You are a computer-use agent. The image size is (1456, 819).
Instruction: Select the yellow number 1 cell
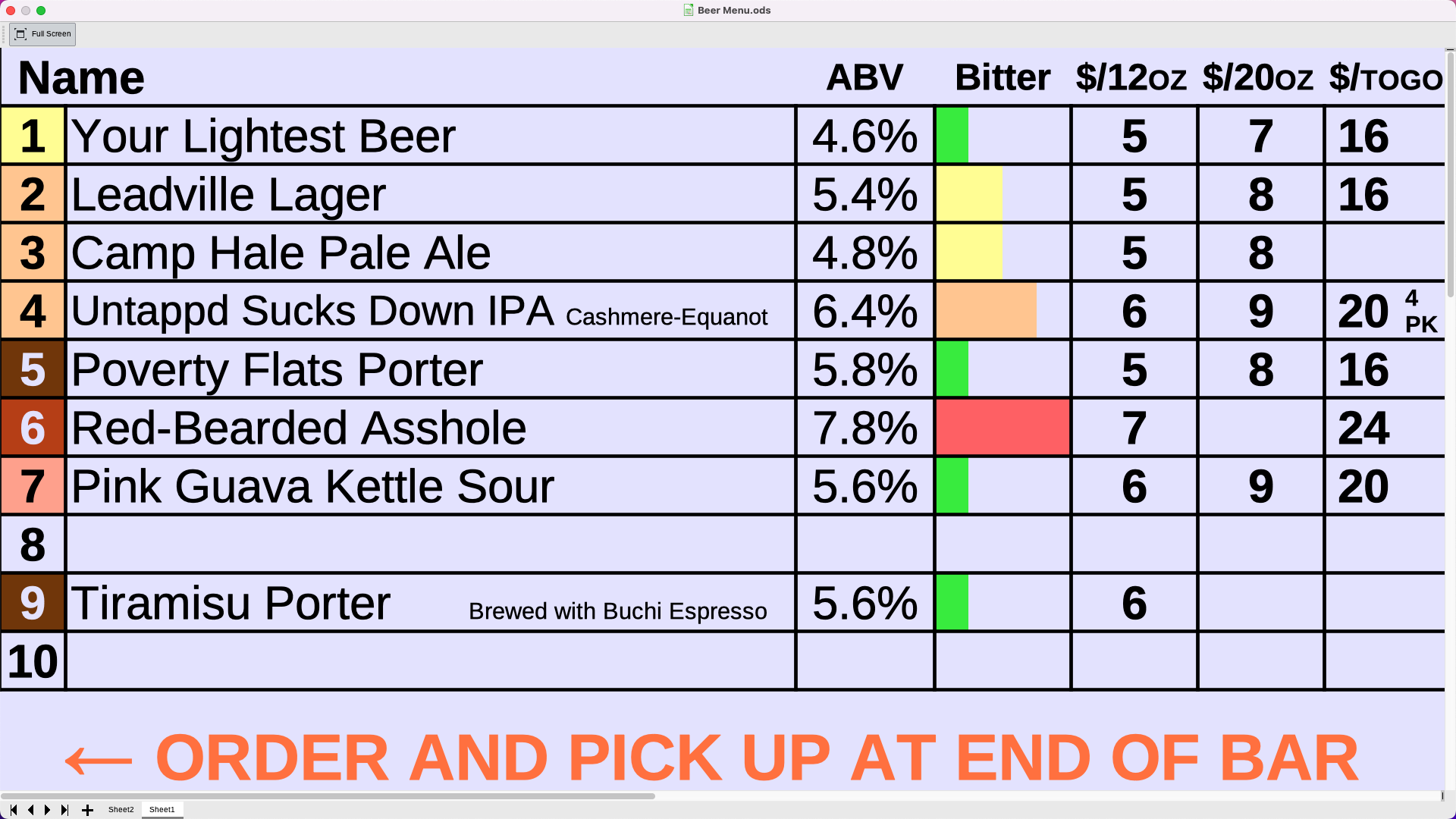tap(33, 136)
